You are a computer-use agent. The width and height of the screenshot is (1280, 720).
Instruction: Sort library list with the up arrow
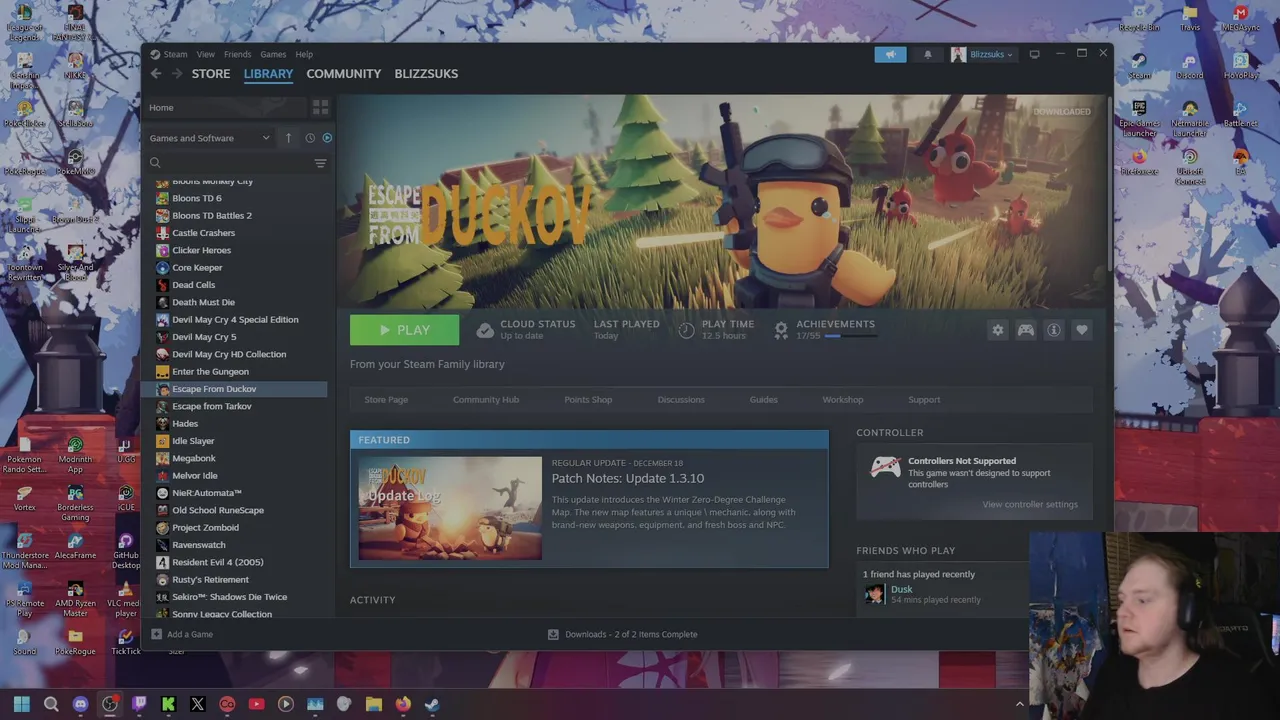pos(288,138)
